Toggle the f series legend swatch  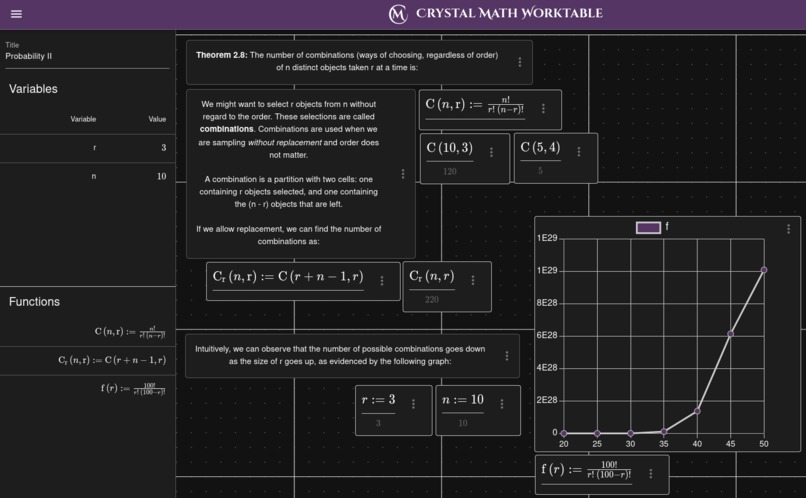(648, 227)
